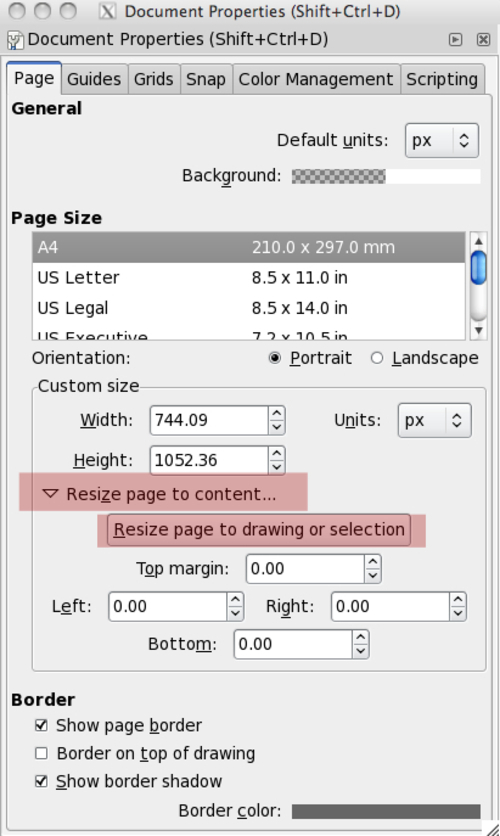Click page size list scroll down arrow
Viewport: 500px width, 836px height.
pos(479,331)
